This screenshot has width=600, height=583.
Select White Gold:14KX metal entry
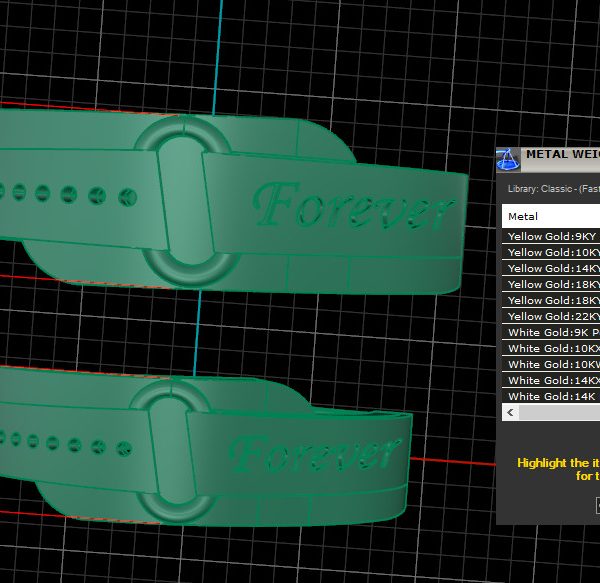pyautogui.click(x=552, y=381)
